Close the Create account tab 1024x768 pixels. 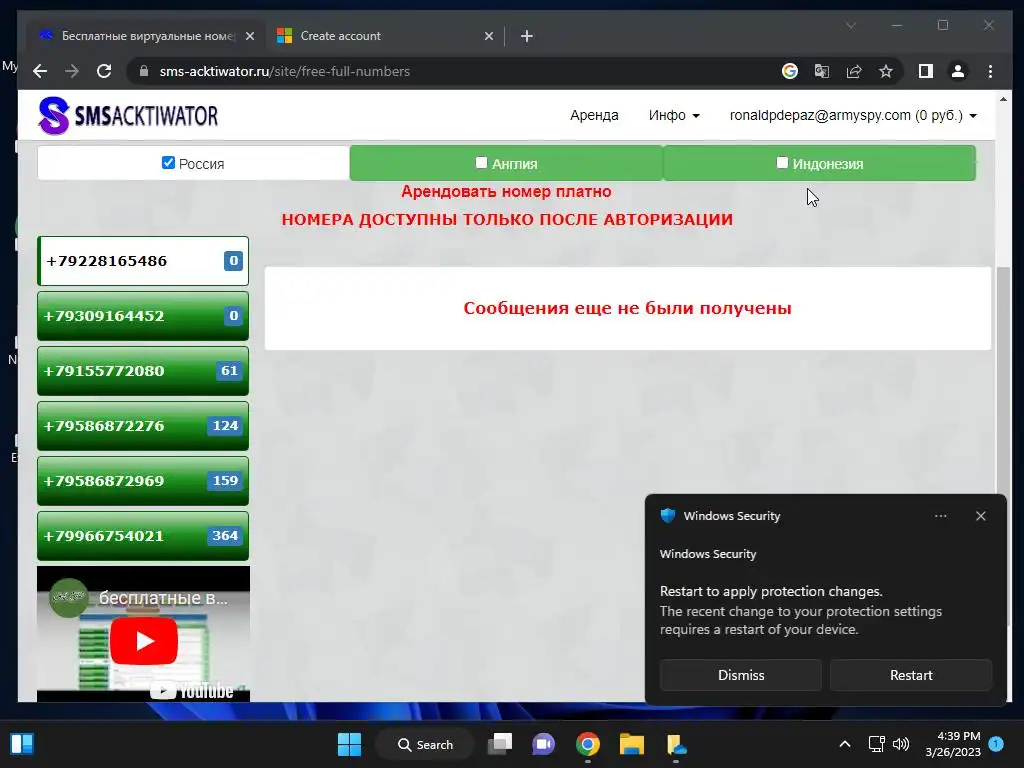coord(488,36)
